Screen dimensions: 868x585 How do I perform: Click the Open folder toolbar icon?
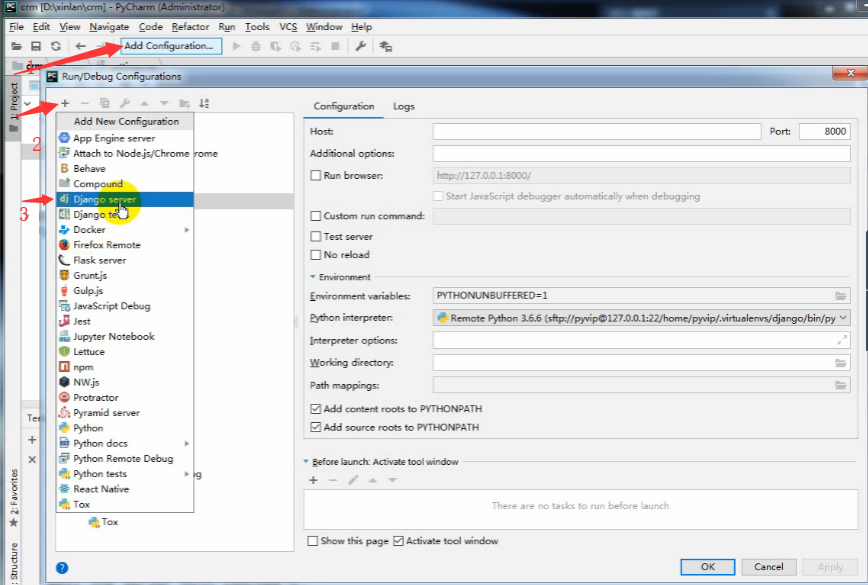point(17,46)
